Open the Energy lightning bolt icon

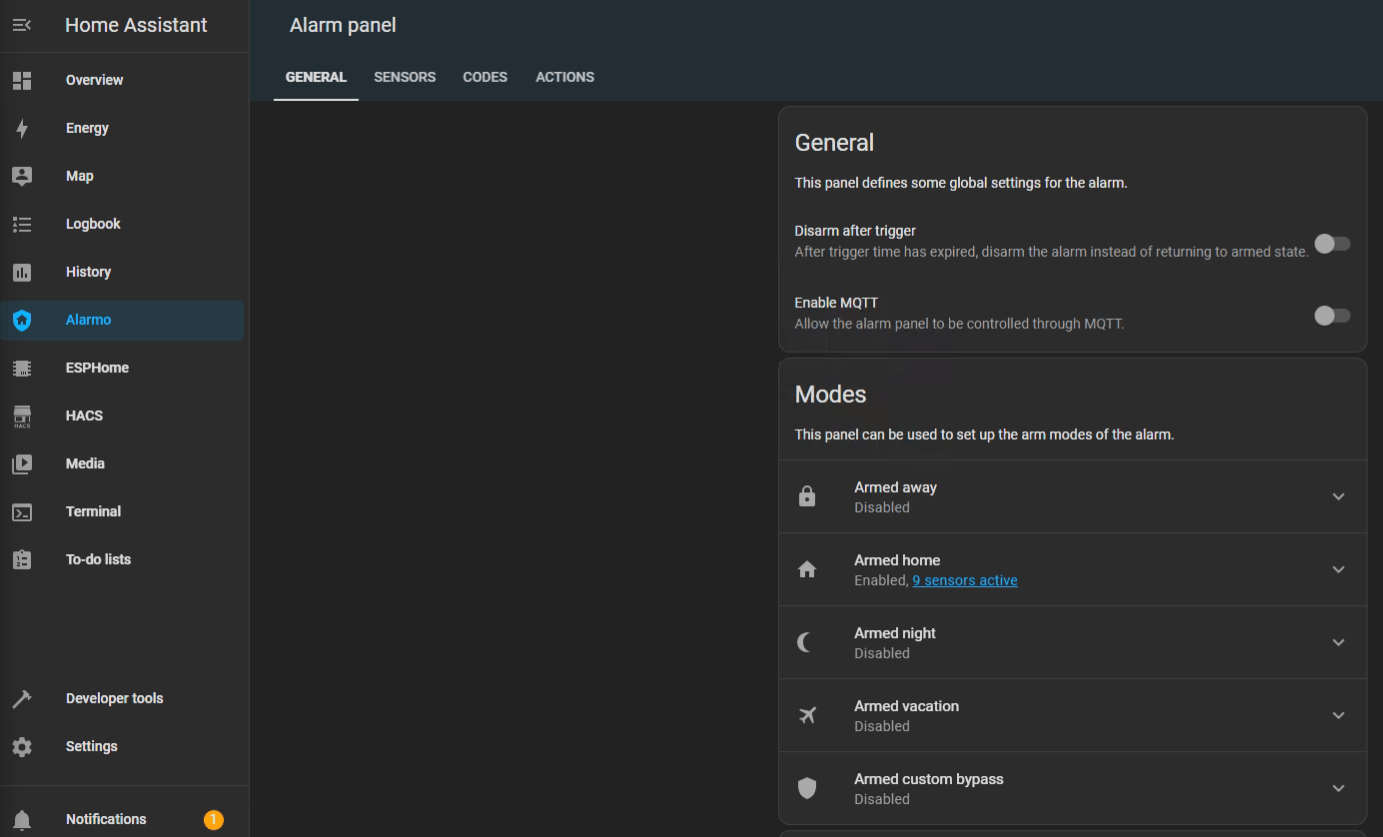coord(22,128)
